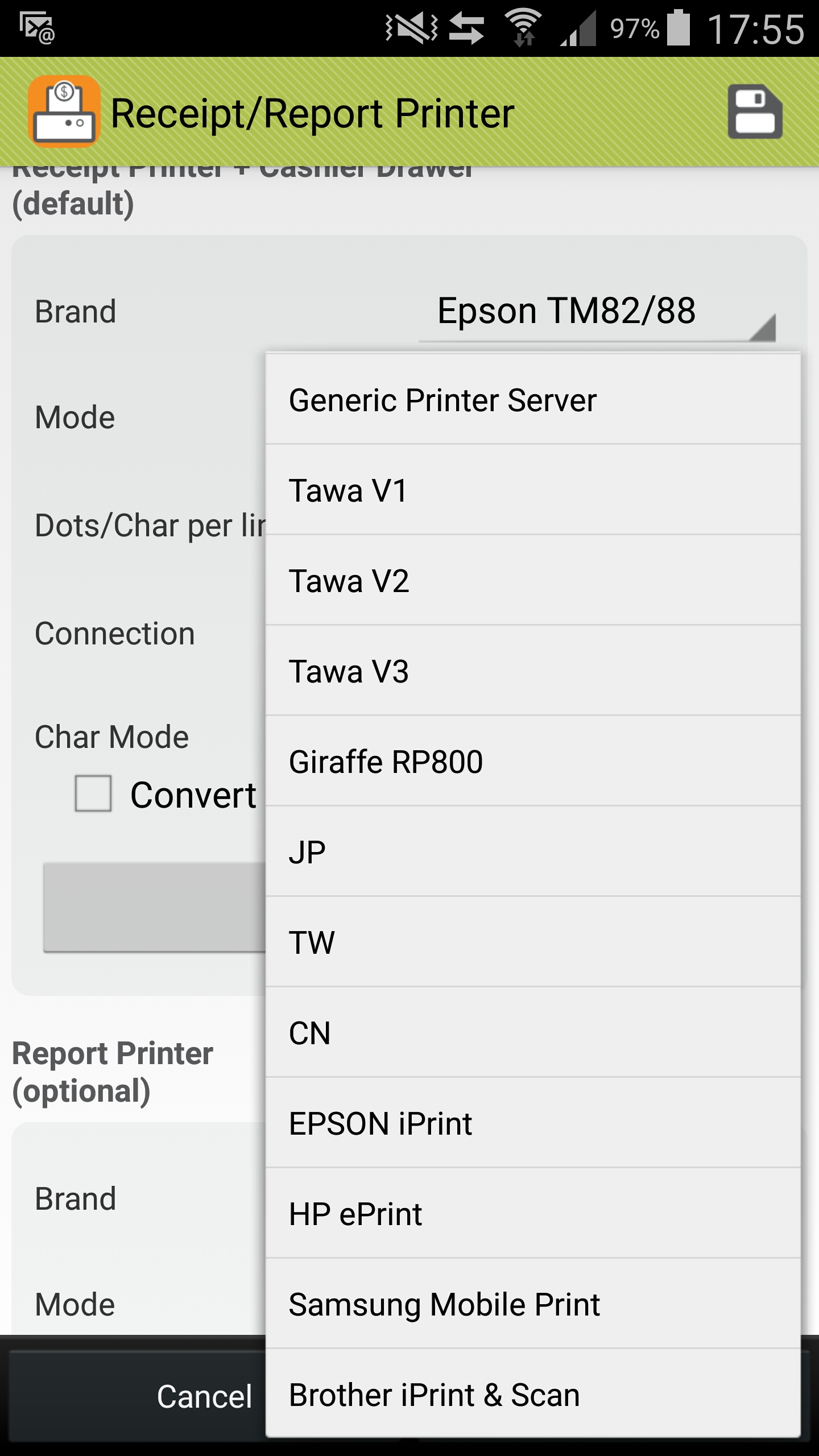
Task: Tap the Report Printer (optional) heading
Action: (113, 1072)
